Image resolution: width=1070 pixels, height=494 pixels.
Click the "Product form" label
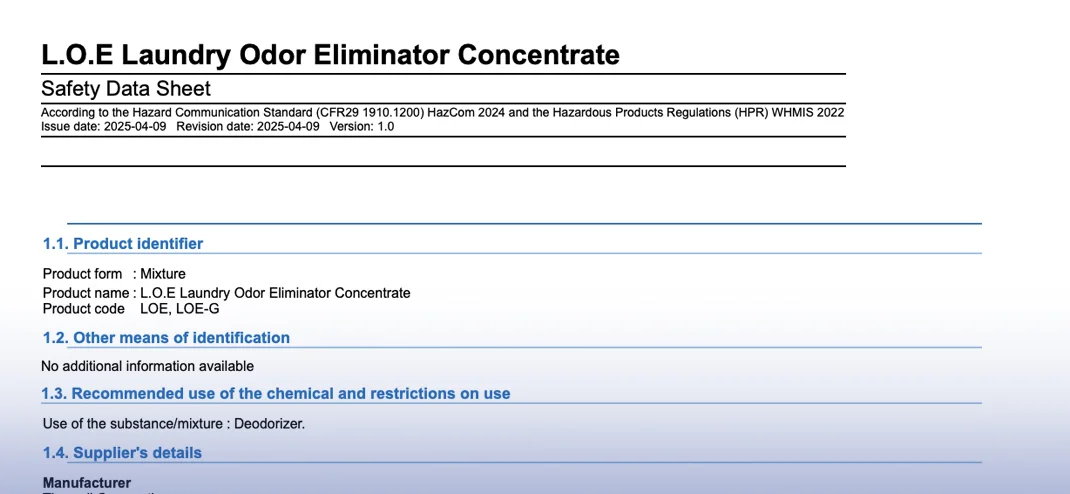83,273
